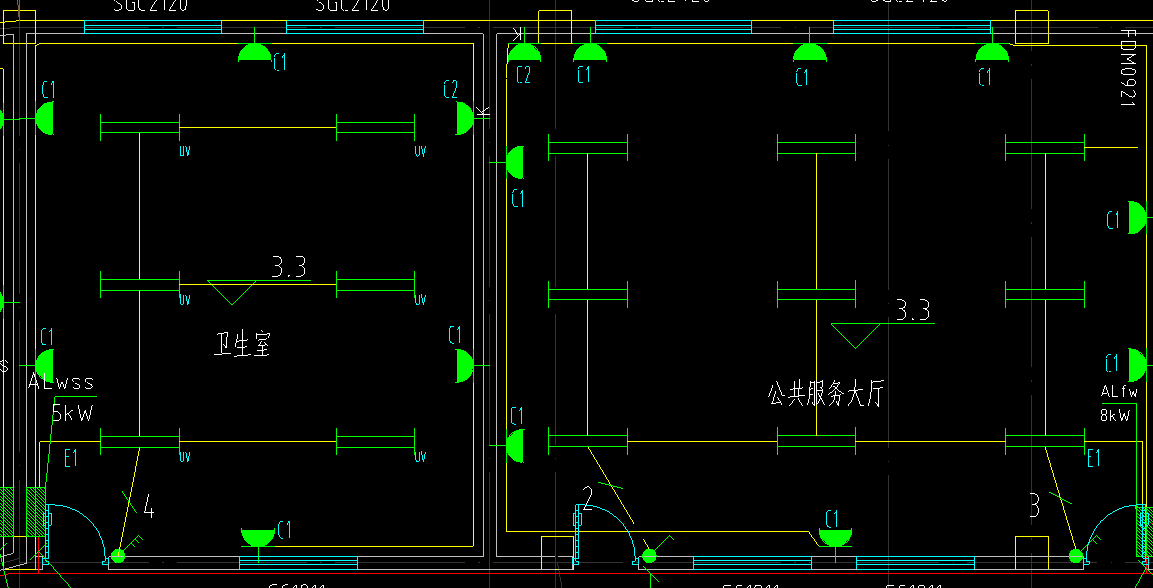Select top-left UV light fixture in 卫生室
The image size is (1153, 588).
coord(140,127)
